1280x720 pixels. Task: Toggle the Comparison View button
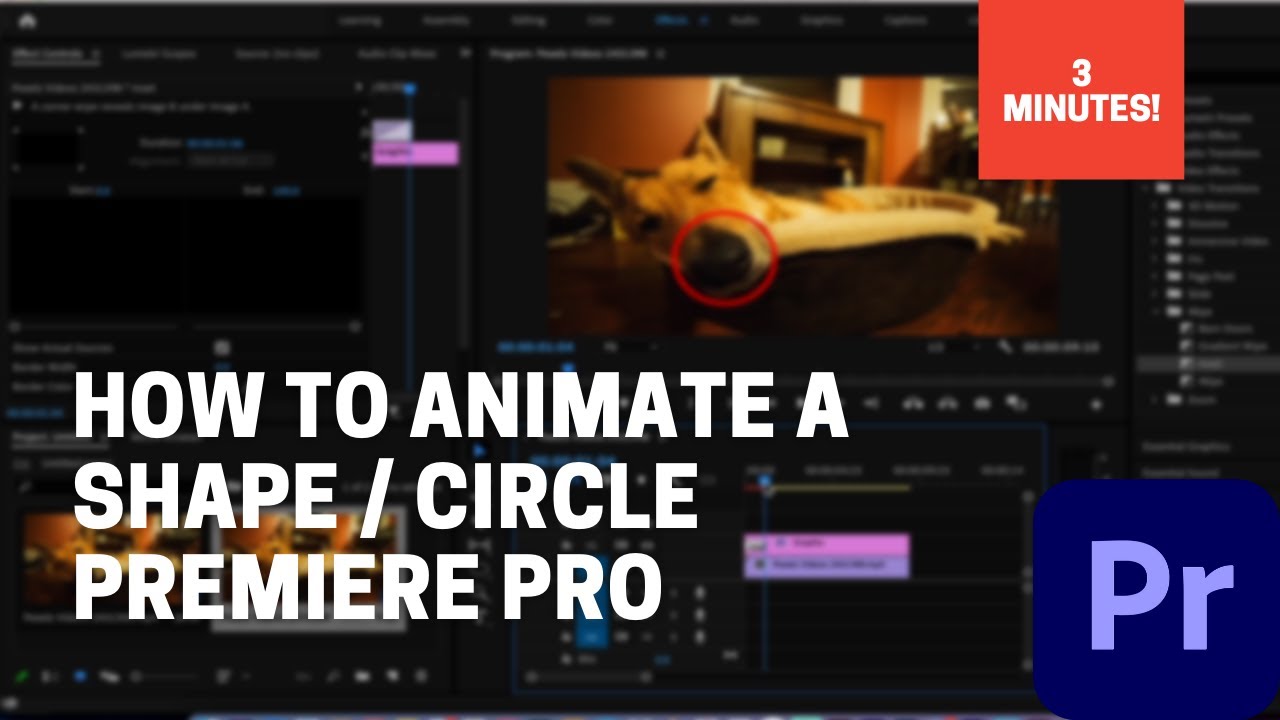(1017, 403)
